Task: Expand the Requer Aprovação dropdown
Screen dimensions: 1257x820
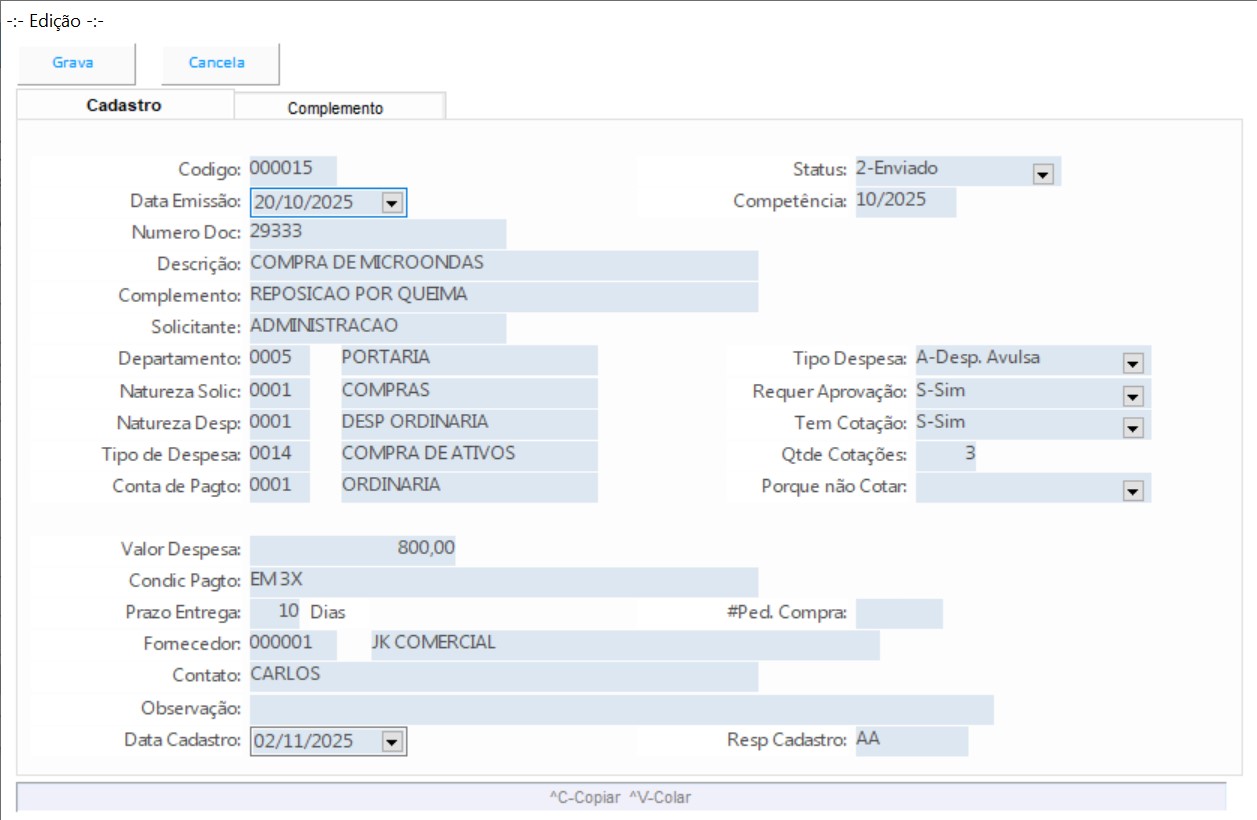Action: click(1132, 395)
